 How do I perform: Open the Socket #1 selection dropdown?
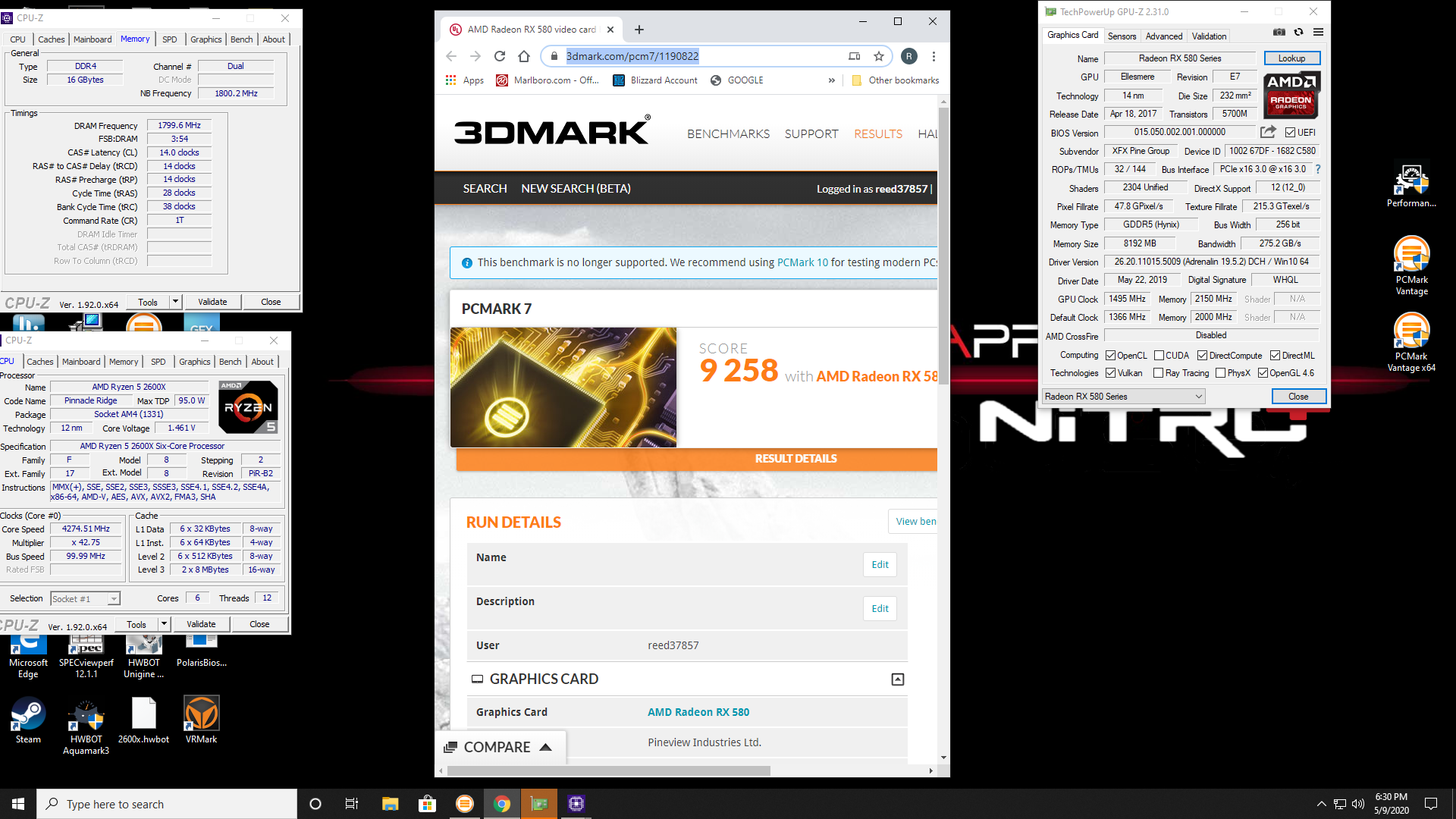click(x=85, y=599)
